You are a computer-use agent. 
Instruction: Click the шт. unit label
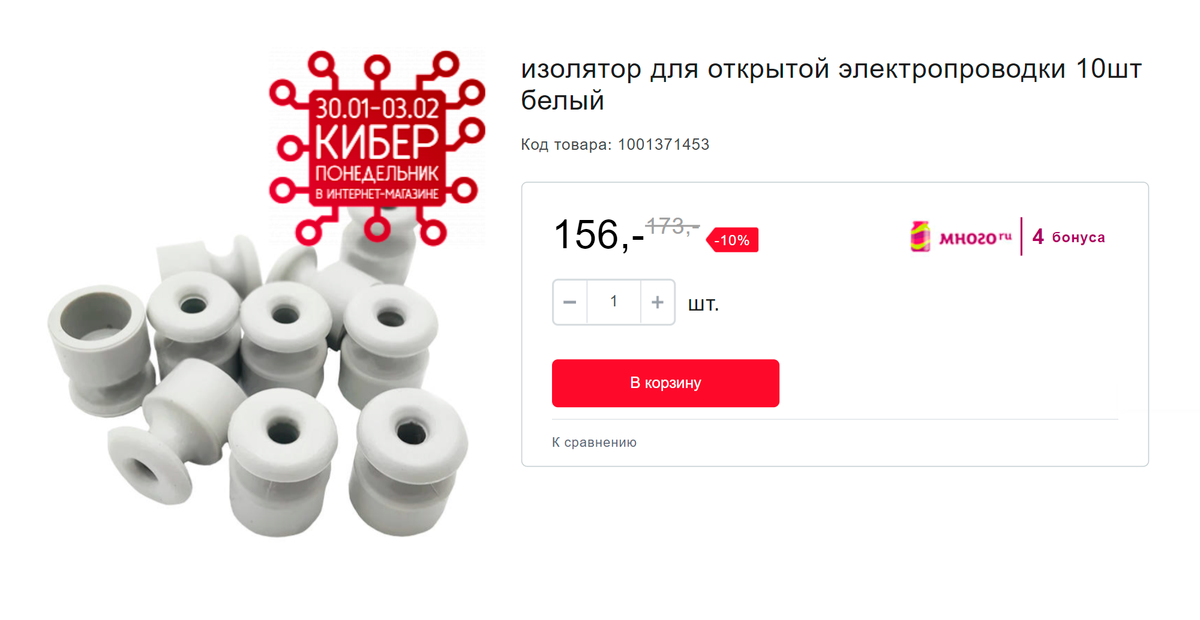703,304
